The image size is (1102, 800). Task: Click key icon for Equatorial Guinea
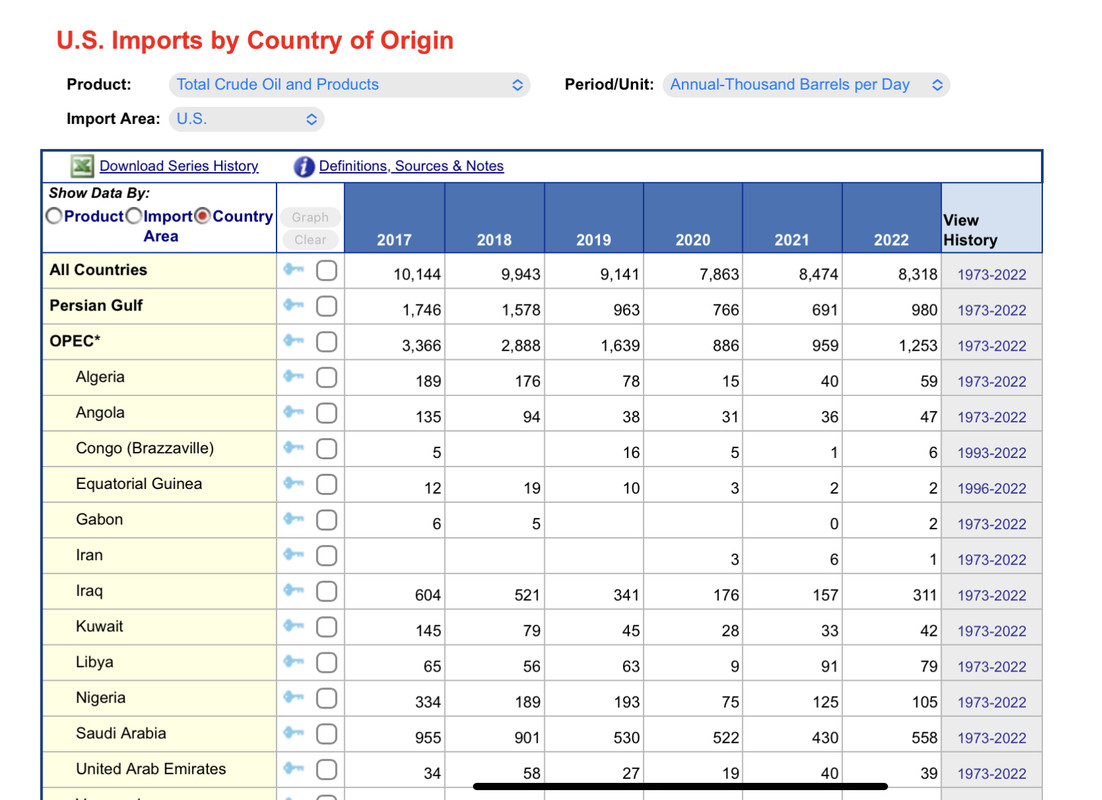(x=294, y=483)
